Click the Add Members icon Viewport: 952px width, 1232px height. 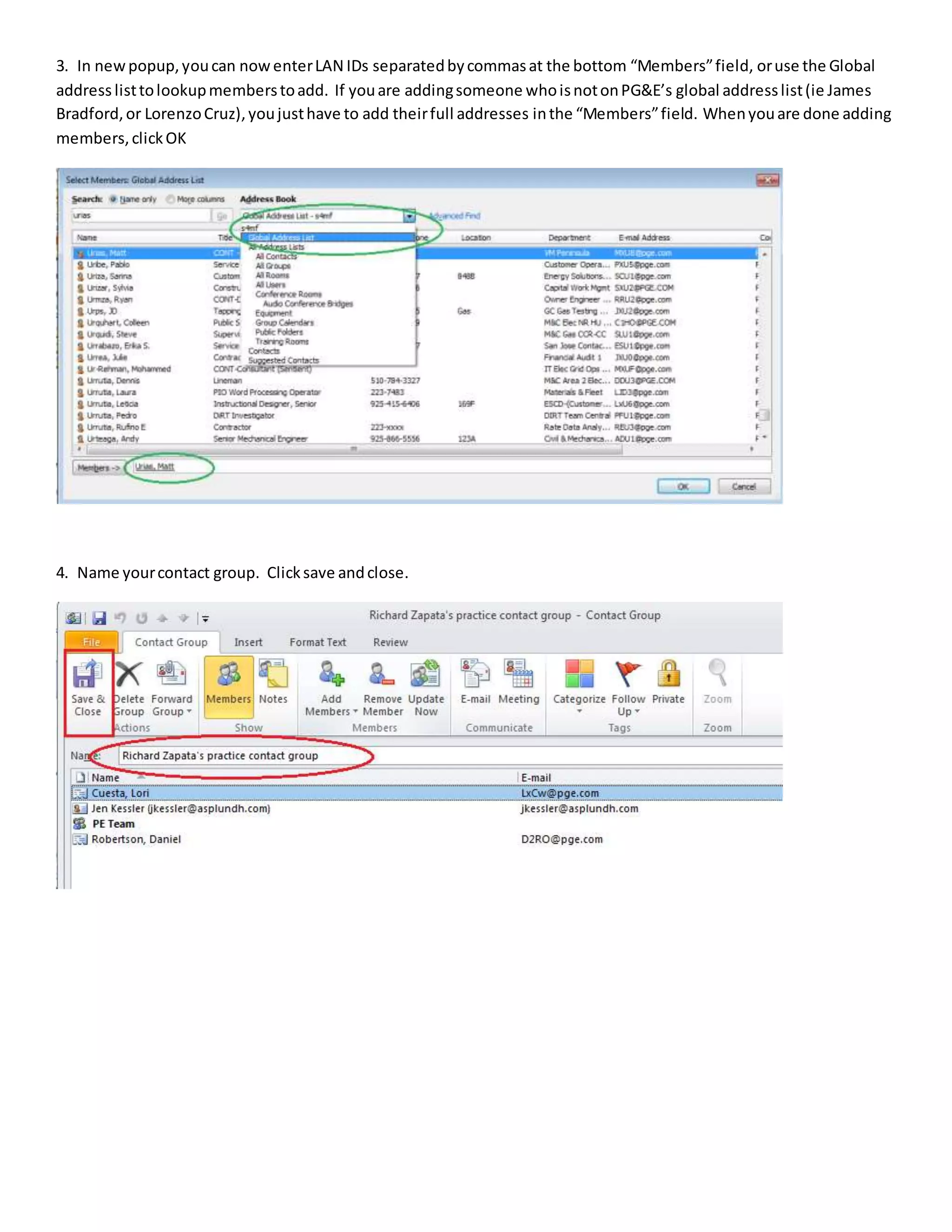click(x=331, y=674)
